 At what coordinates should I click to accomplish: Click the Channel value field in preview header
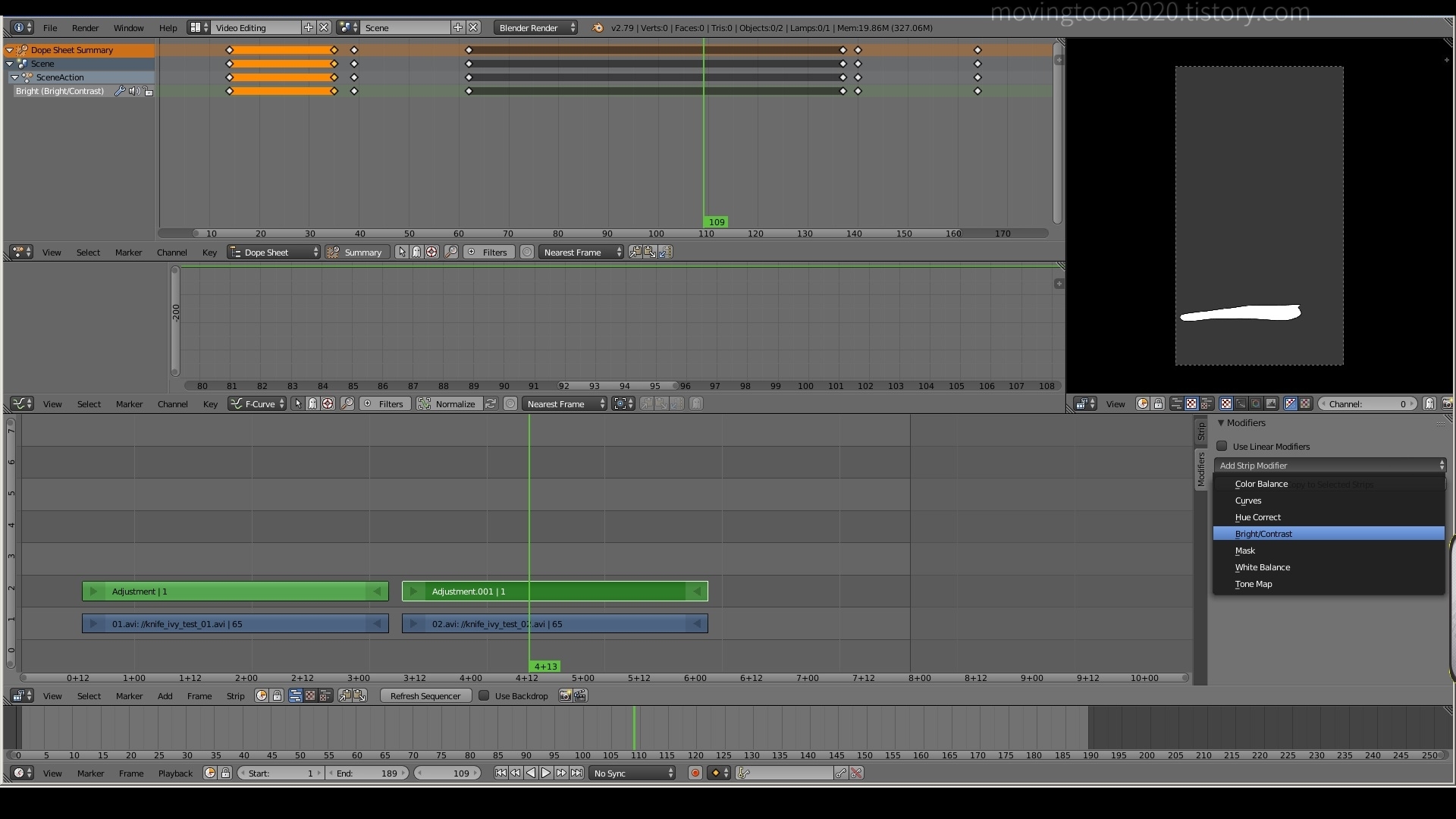(1368, 404)
